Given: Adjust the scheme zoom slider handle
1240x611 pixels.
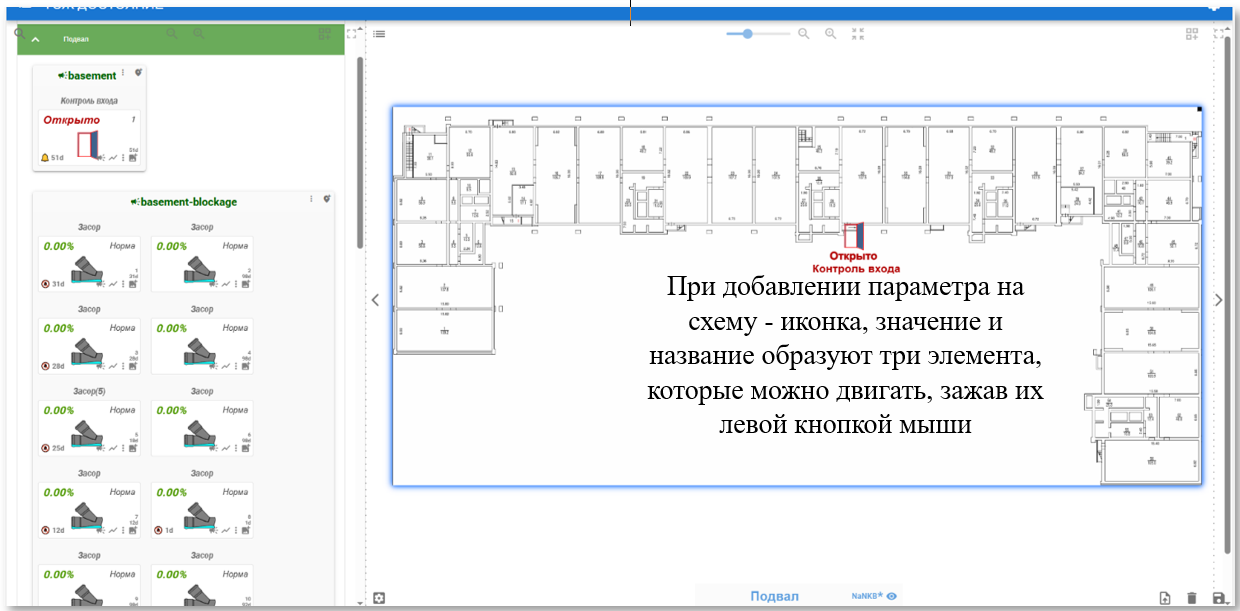Looking at the screenshot, I should point(748,33).
